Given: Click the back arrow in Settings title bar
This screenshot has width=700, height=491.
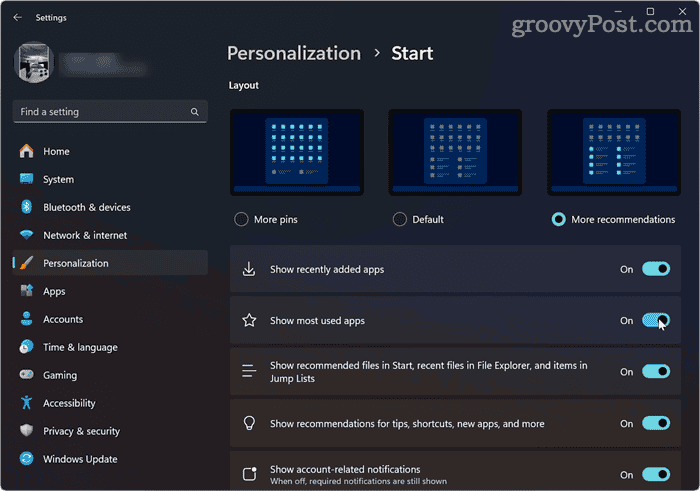Looking at the screenshot, I should point(17,17).
